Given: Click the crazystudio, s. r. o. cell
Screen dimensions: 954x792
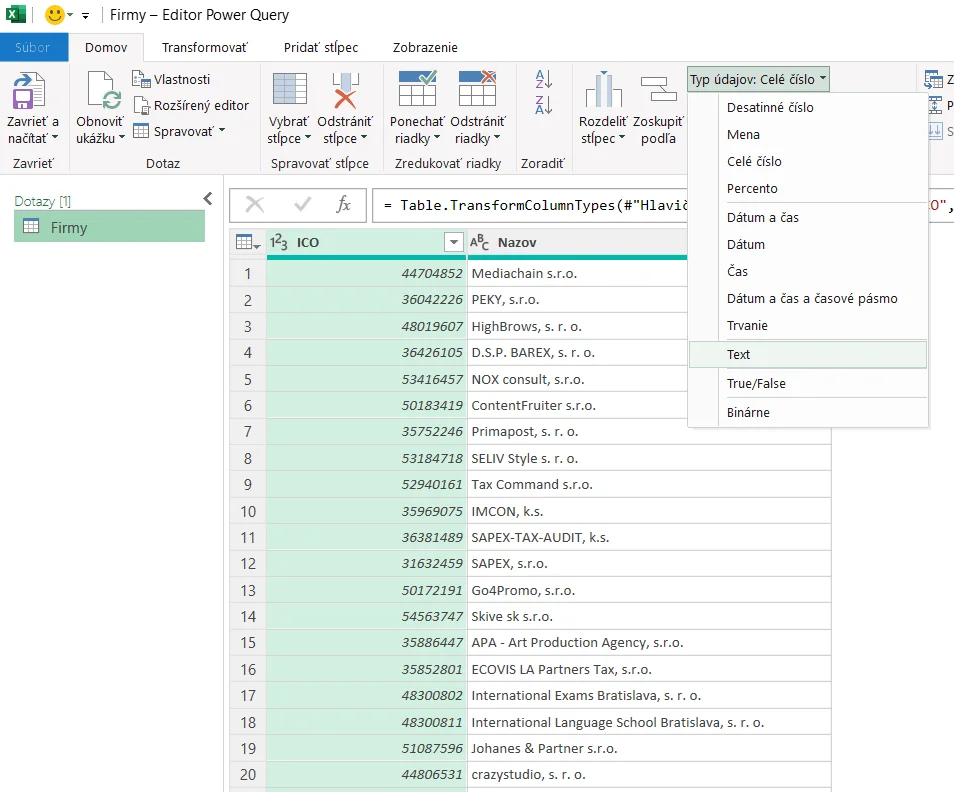Looking at the screenshot, I should (x=649, y=775).
